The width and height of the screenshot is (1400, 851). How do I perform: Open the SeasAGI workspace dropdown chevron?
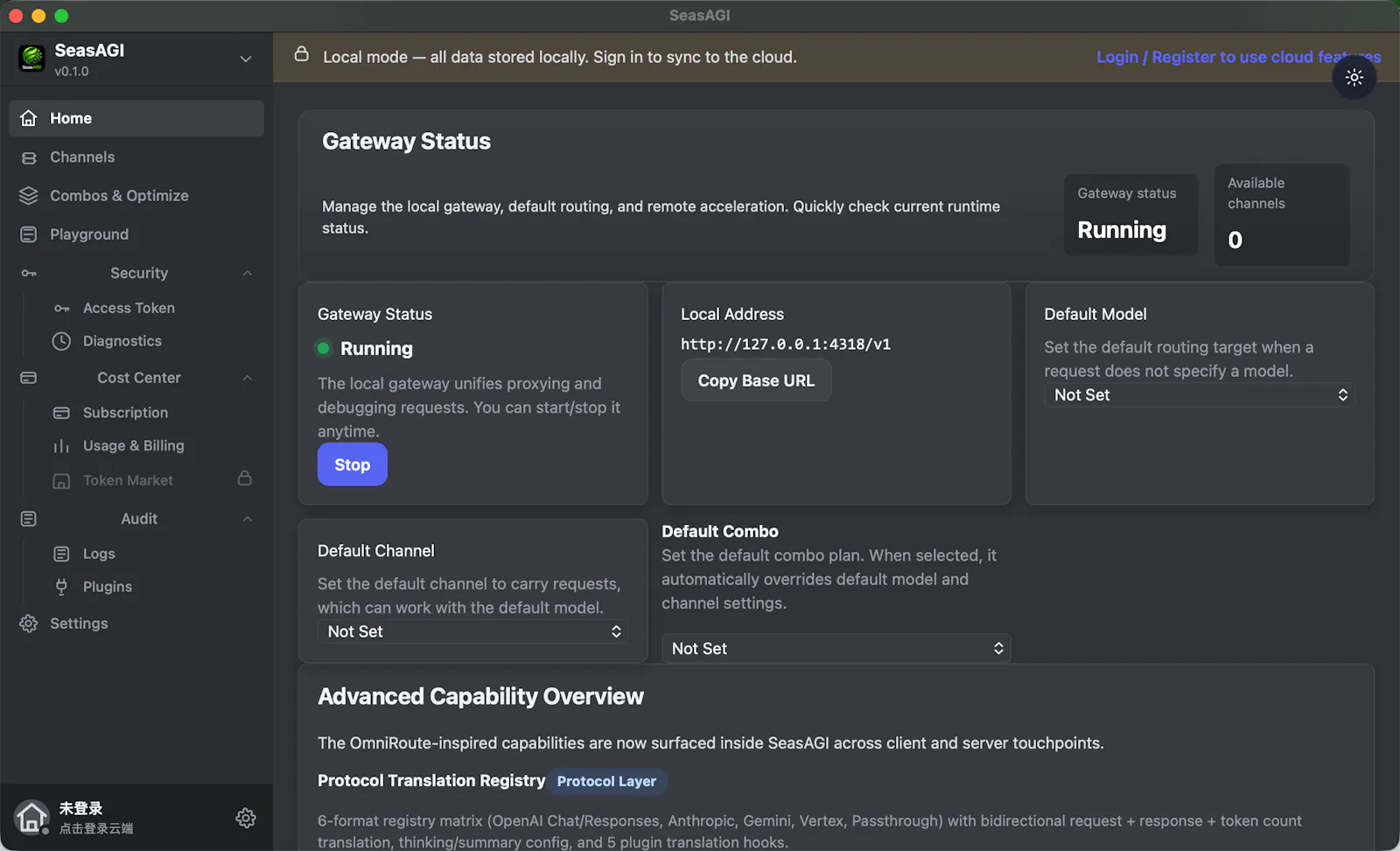(246, 59)
